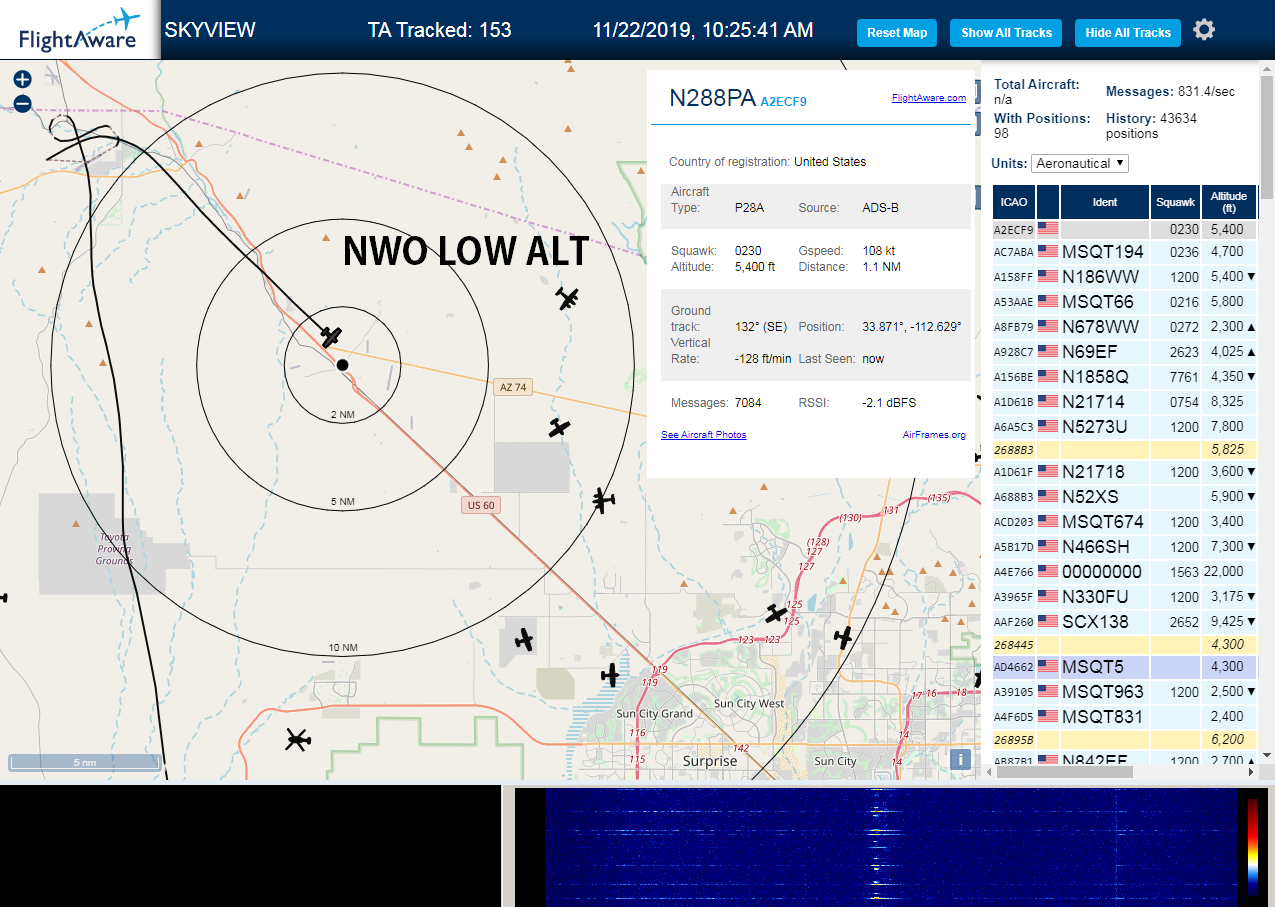This screenshot has height=907, width=1275.
Task: Zoom out the map with minus button
Action: tap(22, 104)
